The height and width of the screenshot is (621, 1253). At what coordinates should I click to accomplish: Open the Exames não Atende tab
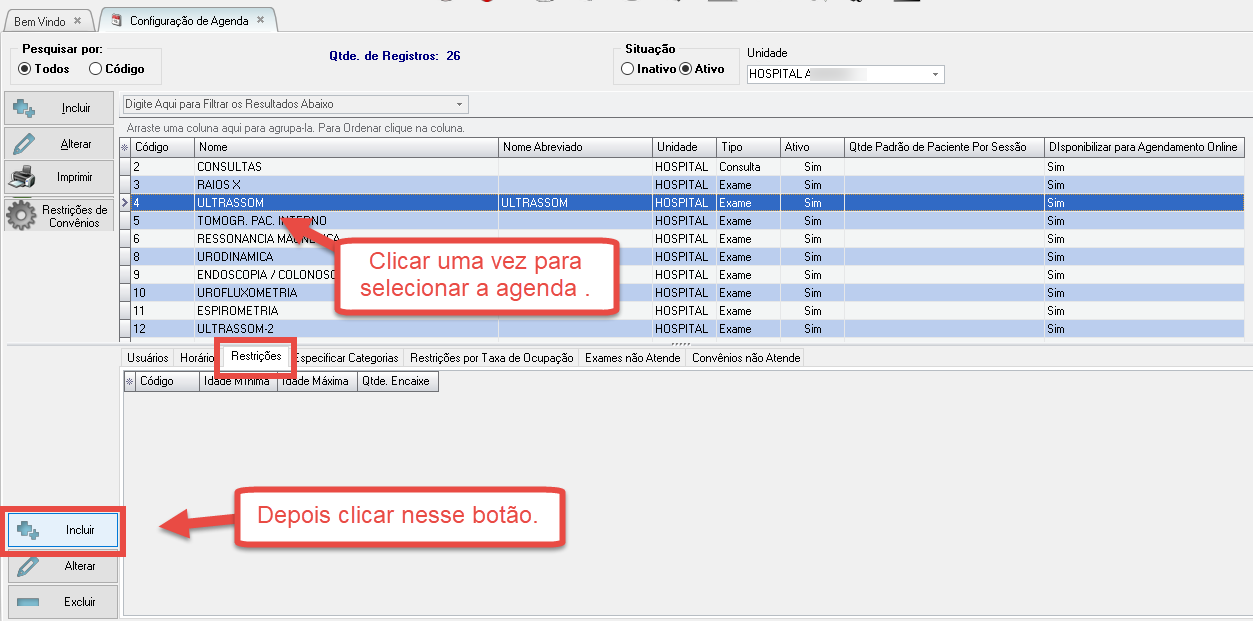(x=632, y=358)
